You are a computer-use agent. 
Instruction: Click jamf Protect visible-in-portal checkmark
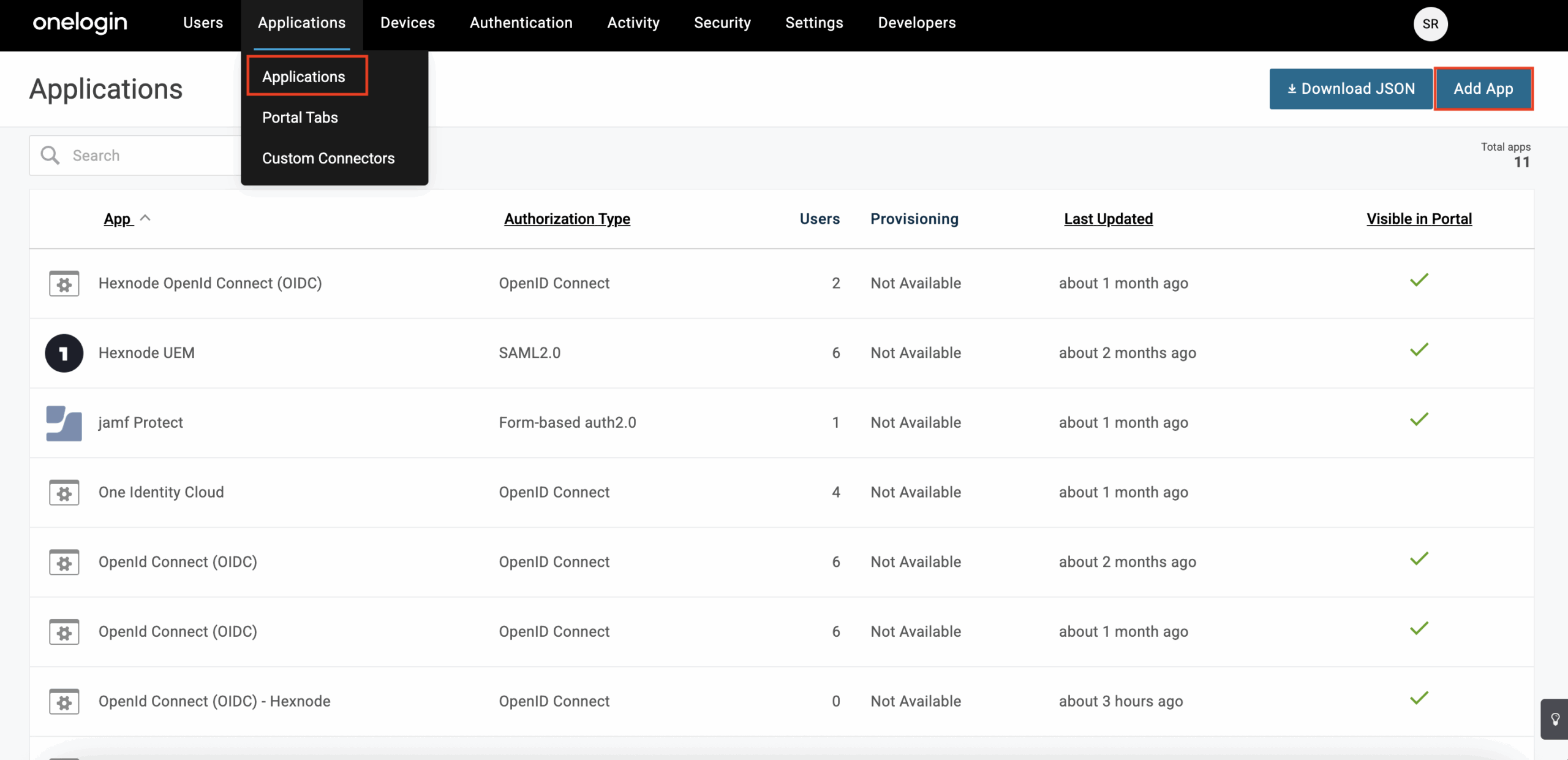1419,420
